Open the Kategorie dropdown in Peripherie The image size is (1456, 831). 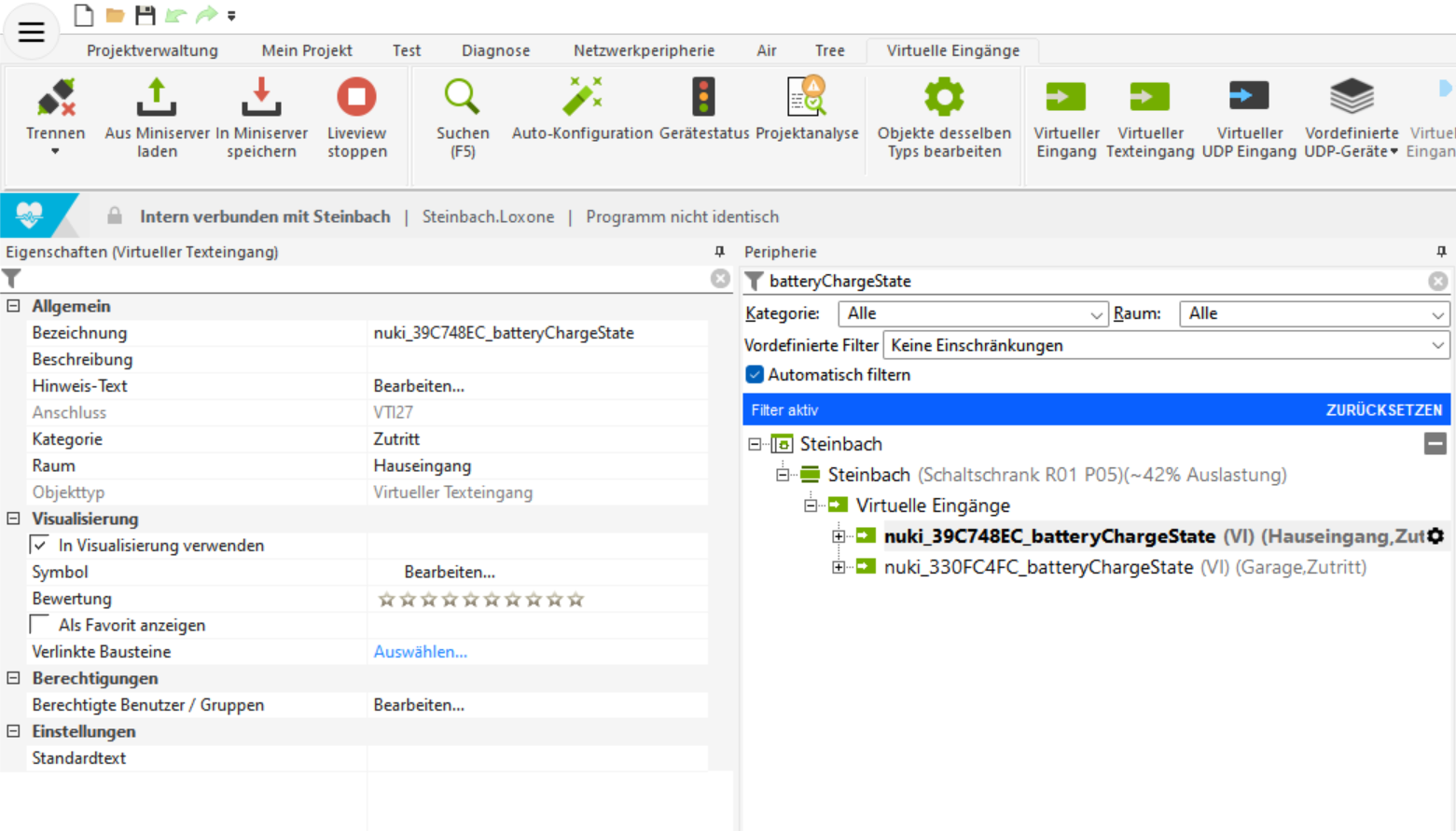click(972, 314)
